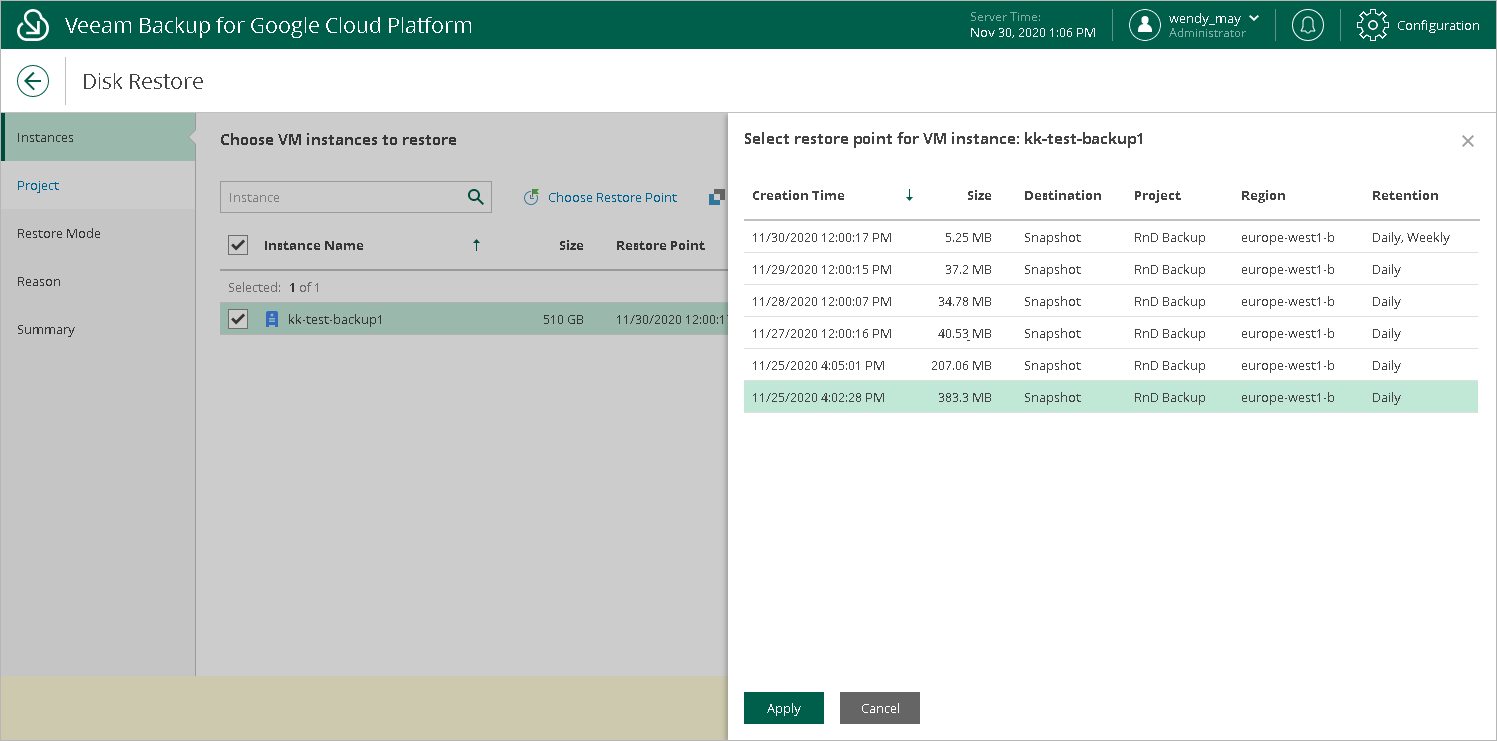Click the 37.2 MB size cell
Screen dimensions: 1497x741
968,270
